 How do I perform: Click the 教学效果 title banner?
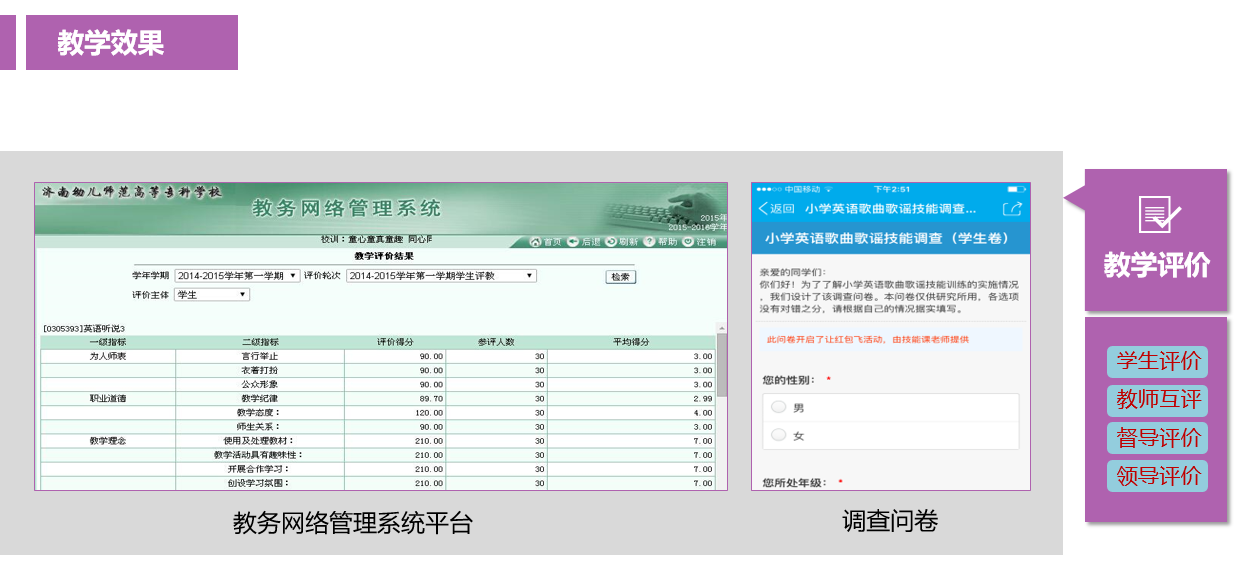[131, 43]
